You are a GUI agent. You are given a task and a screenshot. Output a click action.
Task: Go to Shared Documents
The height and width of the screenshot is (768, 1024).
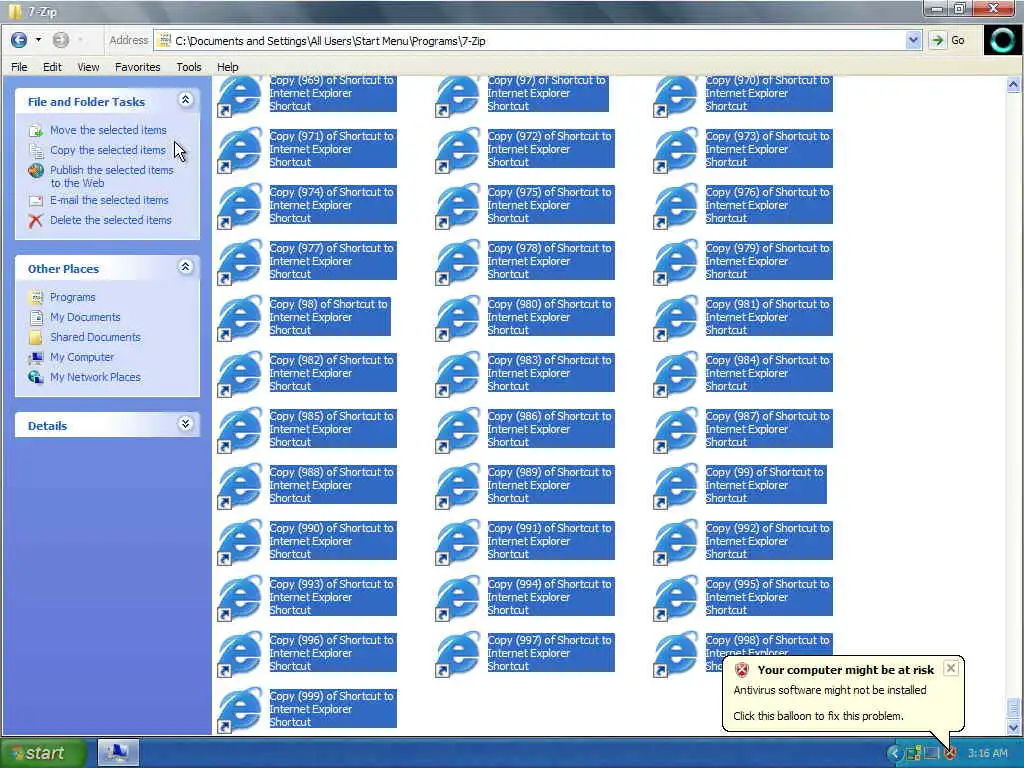95,337
